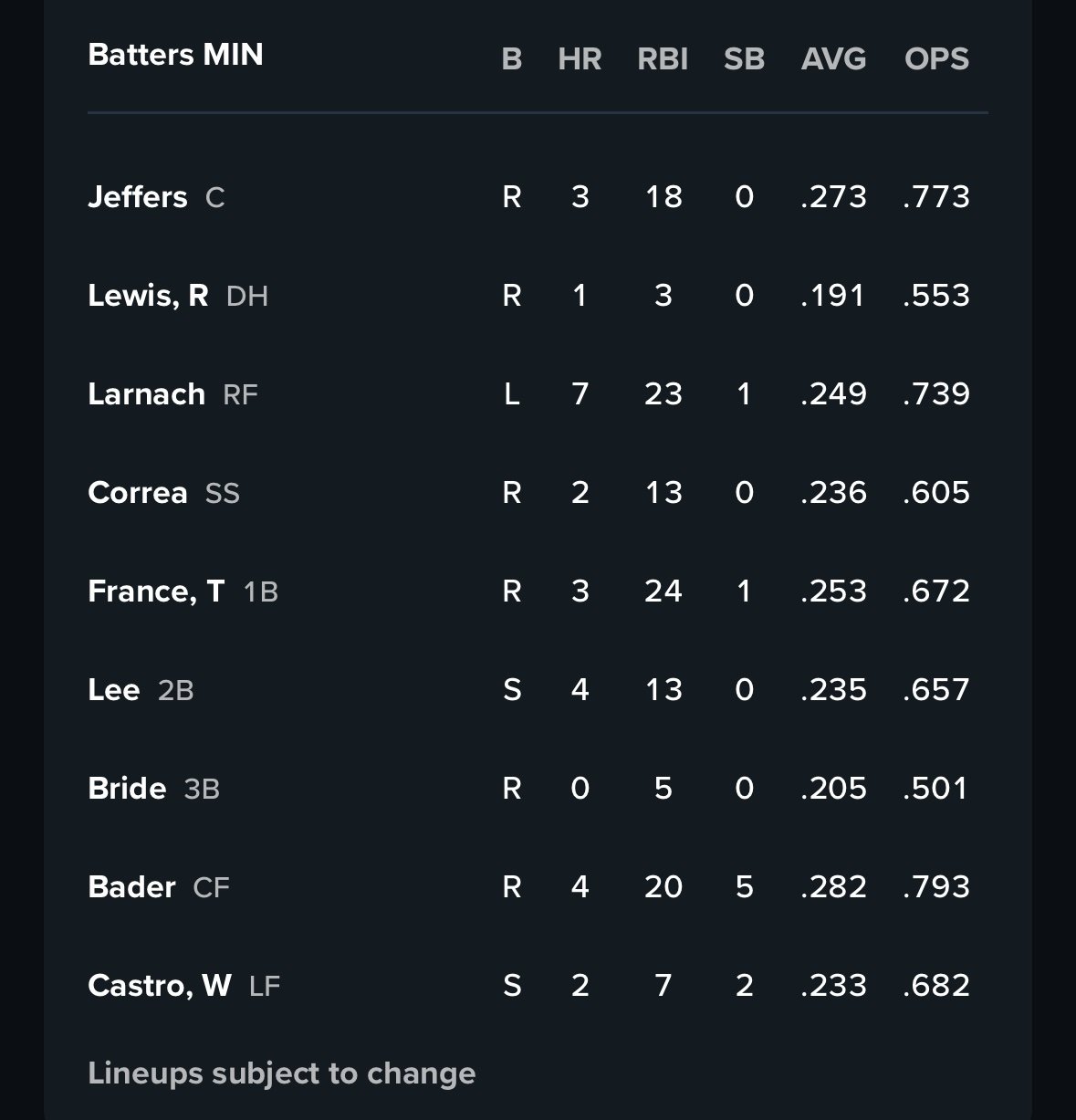Viewport: 1076px width, 1120px height.
Task: Click the HR column header
Action: click(x=580, y=59)
